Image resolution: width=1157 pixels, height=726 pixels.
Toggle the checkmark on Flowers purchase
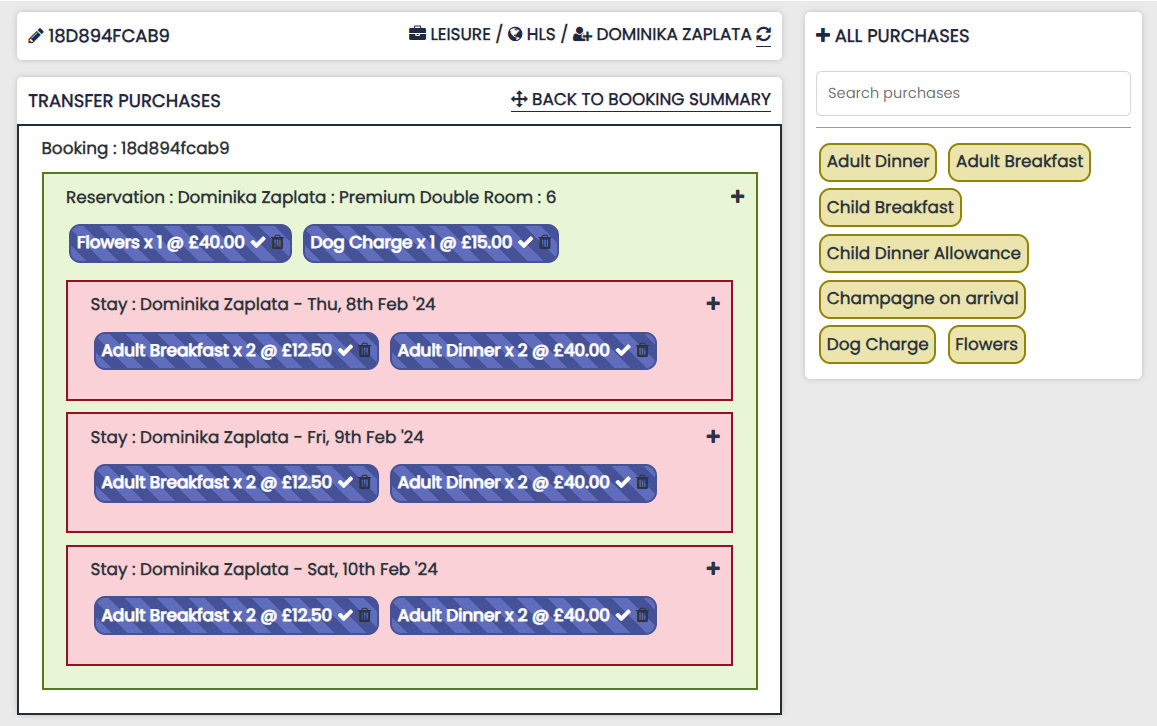pos(258,243)
